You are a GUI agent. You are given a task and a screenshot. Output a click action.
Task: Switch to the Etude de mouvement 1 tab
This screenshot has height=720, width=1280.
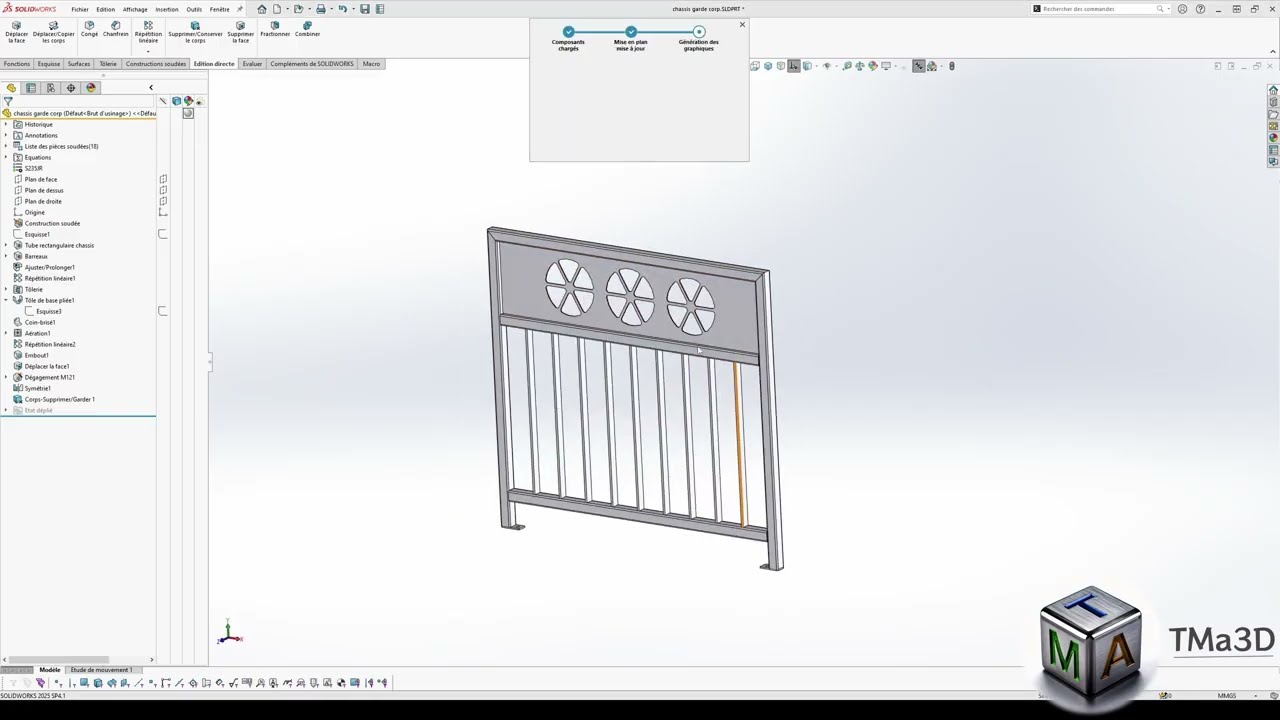click(x=101, y=670)
